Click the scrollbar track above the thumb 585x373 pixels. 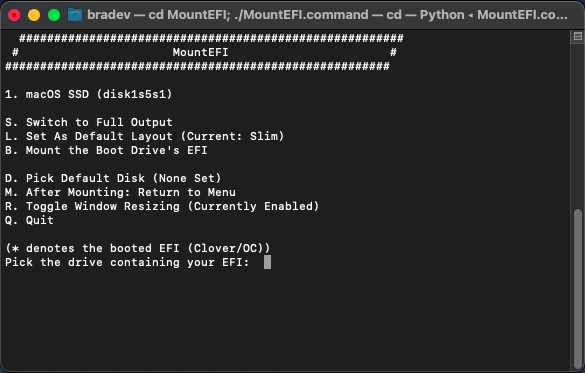tap(578, 125)
